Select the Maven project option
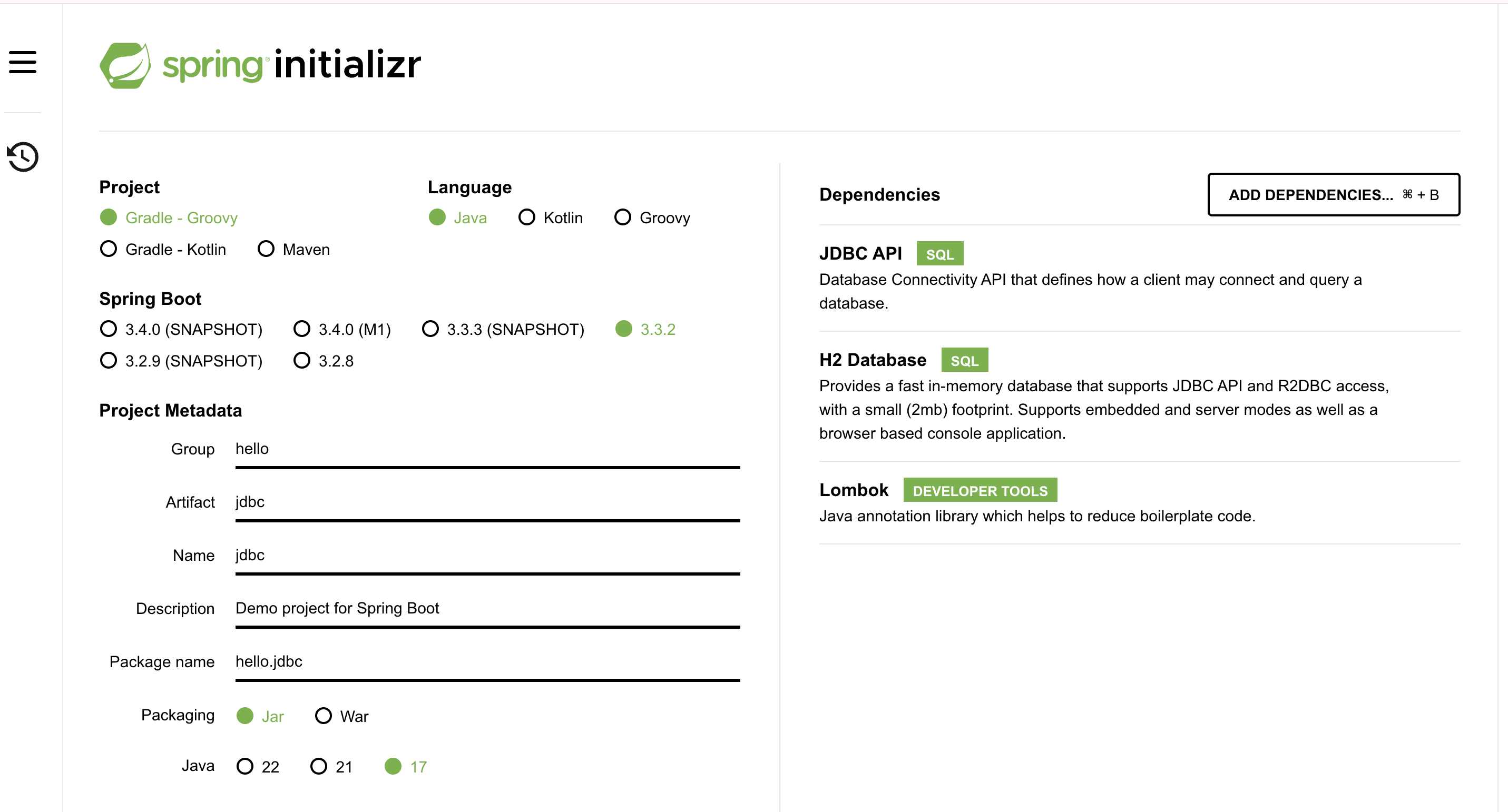 [x=267, y=249]
